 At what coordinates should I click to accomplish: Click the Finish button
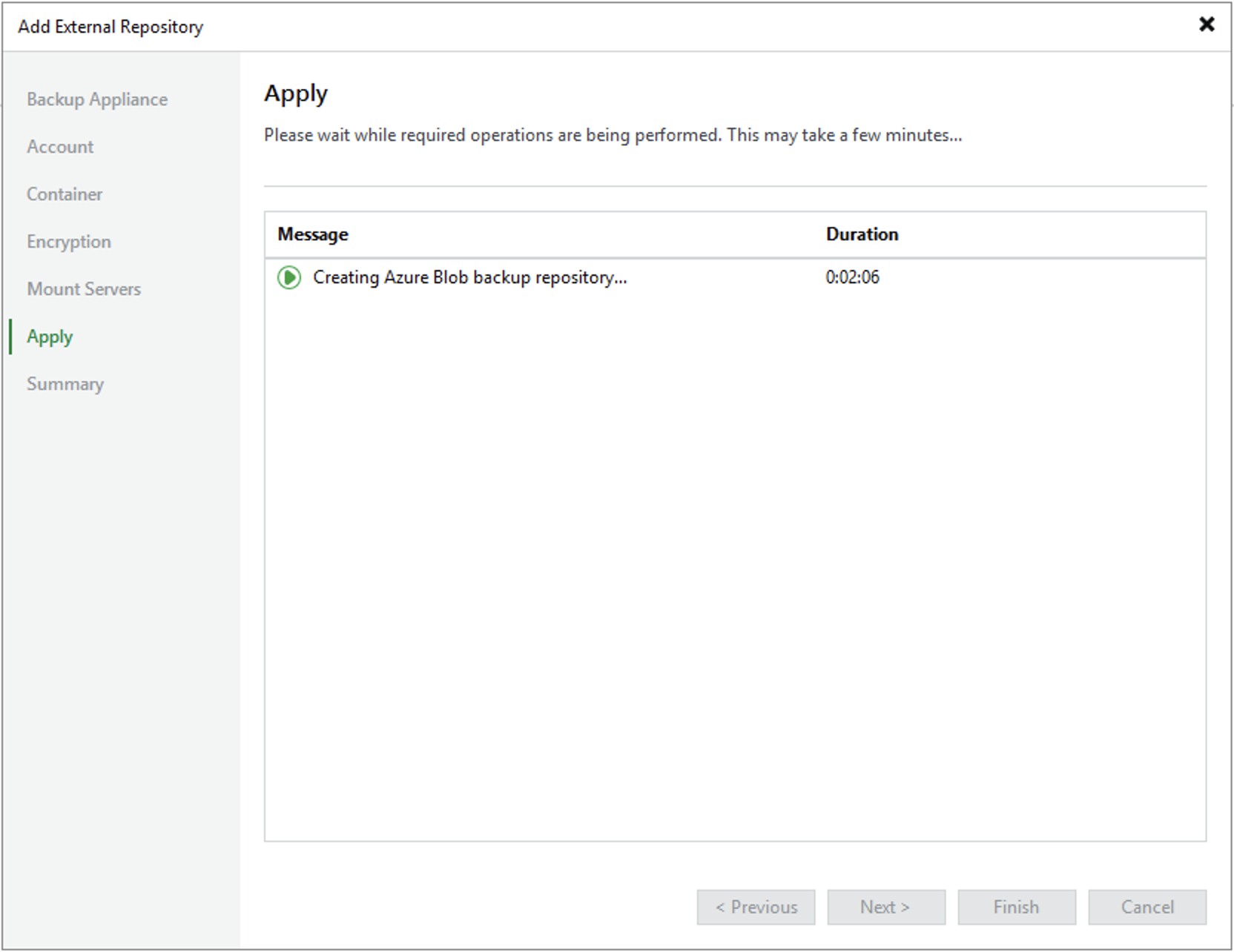click(x=1017, y=907)
